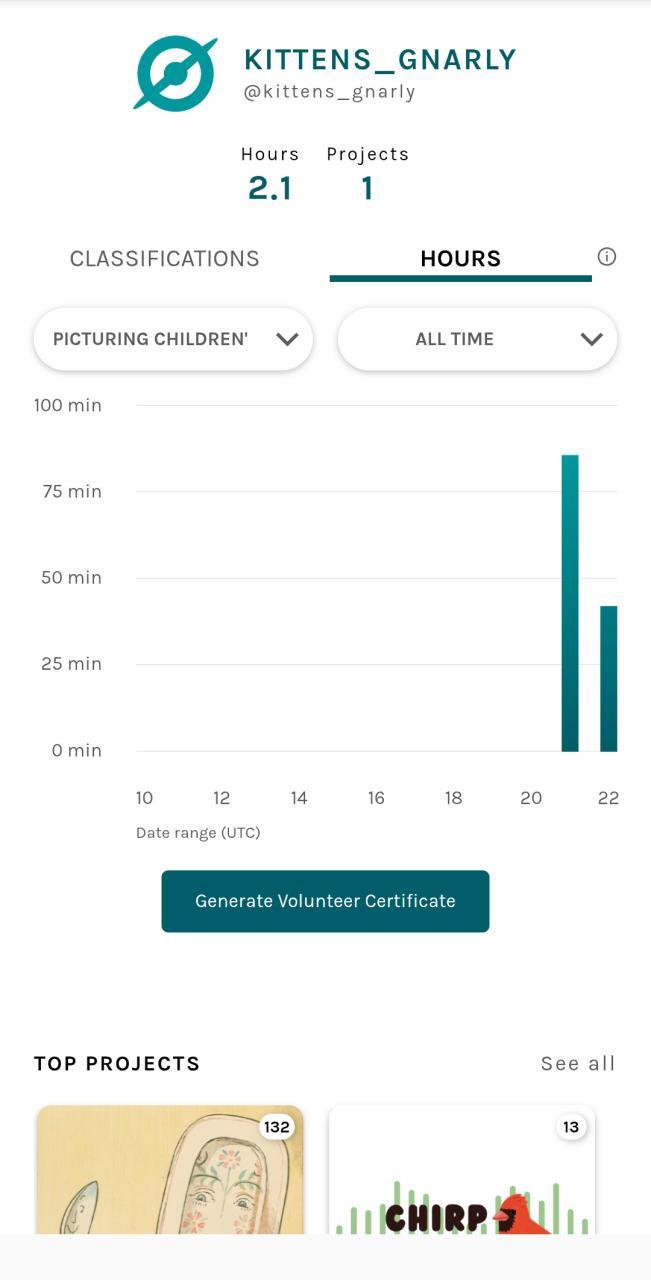The width and height of the screenshot is (651, 1280).
Task: Select the Hours tab
Action: (460, 259)
